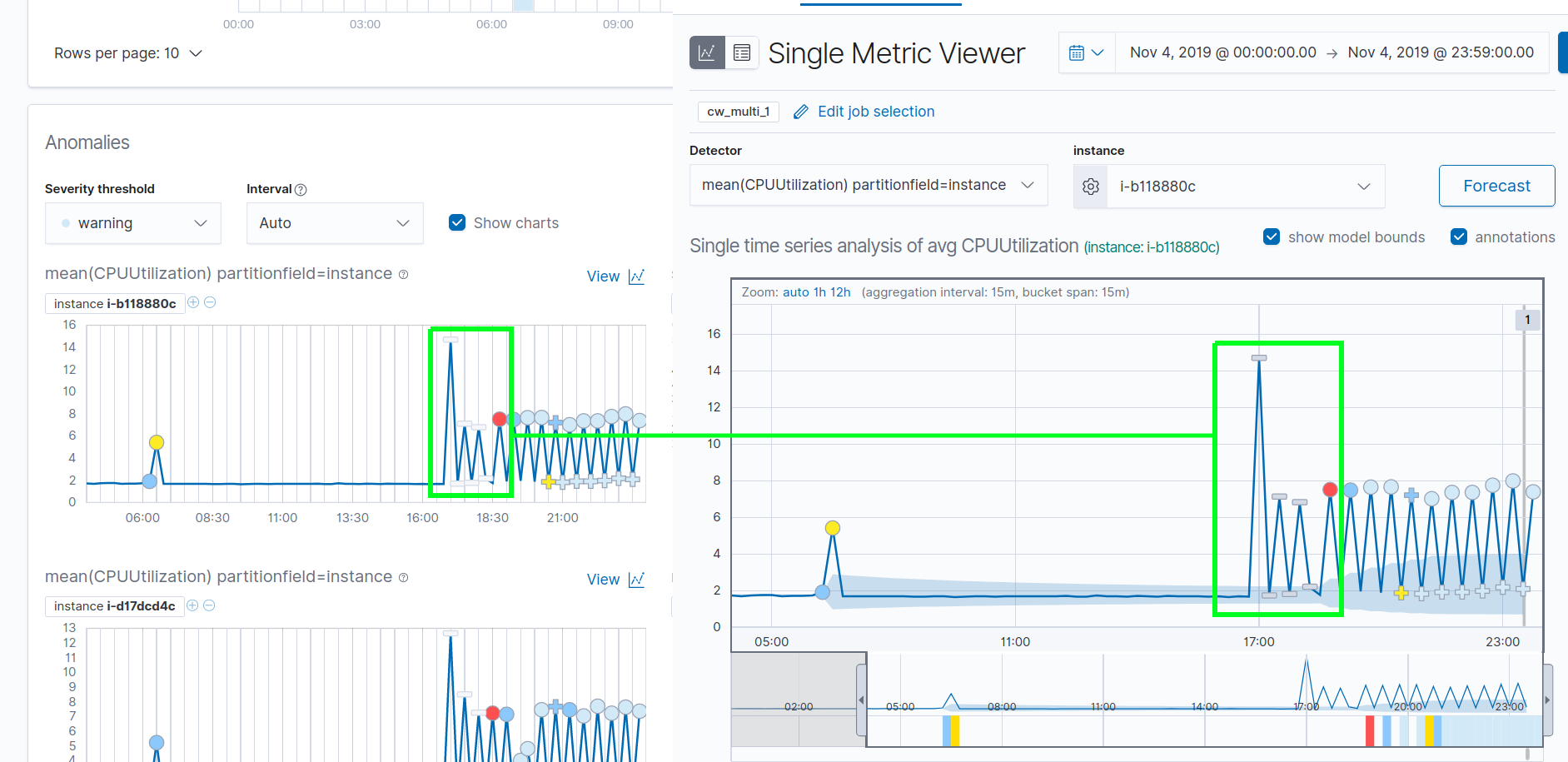Click the plus icon beside instance i-b118880c badge

click(x=192, y=302)
